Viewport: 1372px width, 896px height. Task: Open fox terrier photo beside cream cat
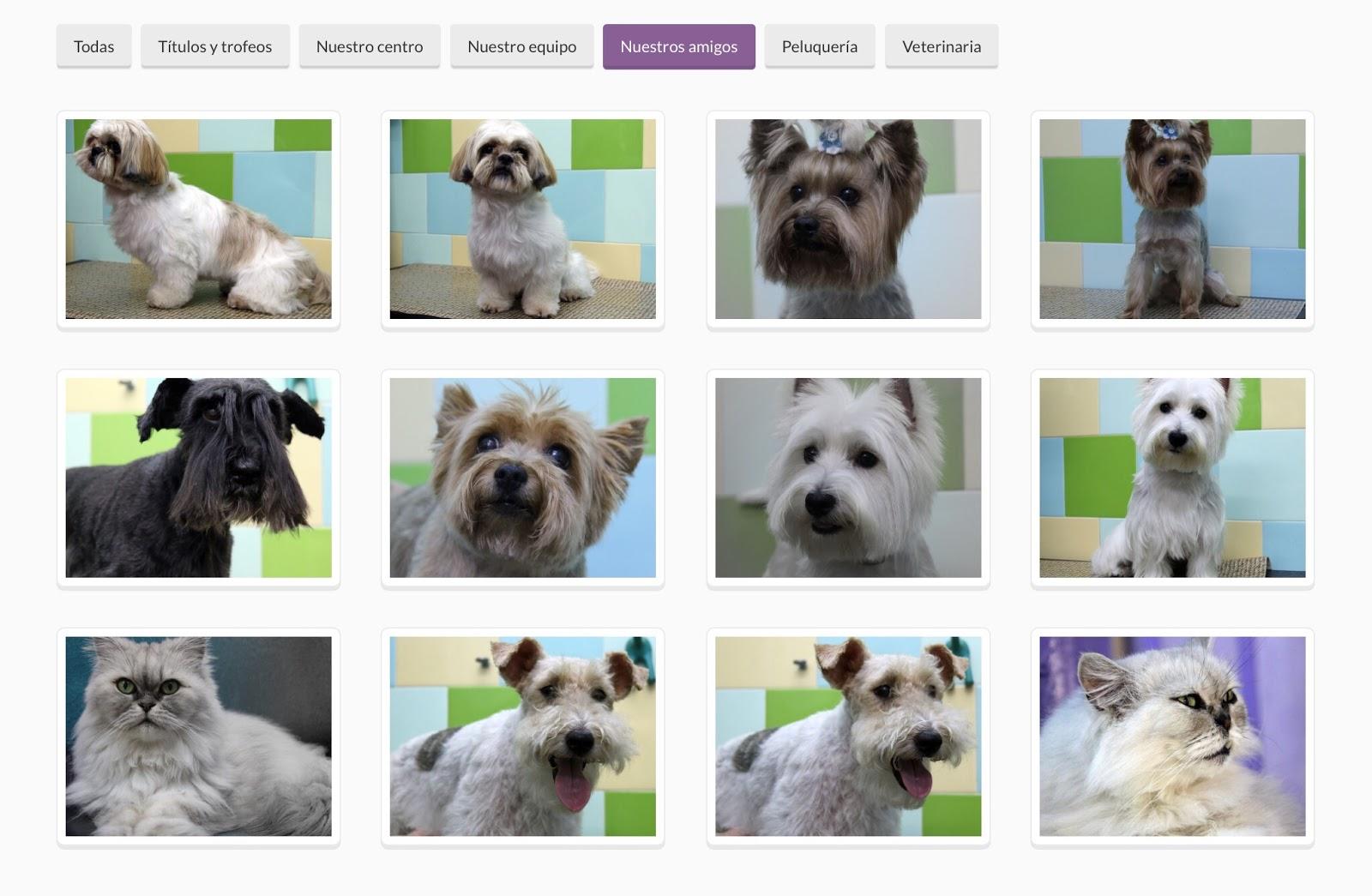tap(848, 736)
